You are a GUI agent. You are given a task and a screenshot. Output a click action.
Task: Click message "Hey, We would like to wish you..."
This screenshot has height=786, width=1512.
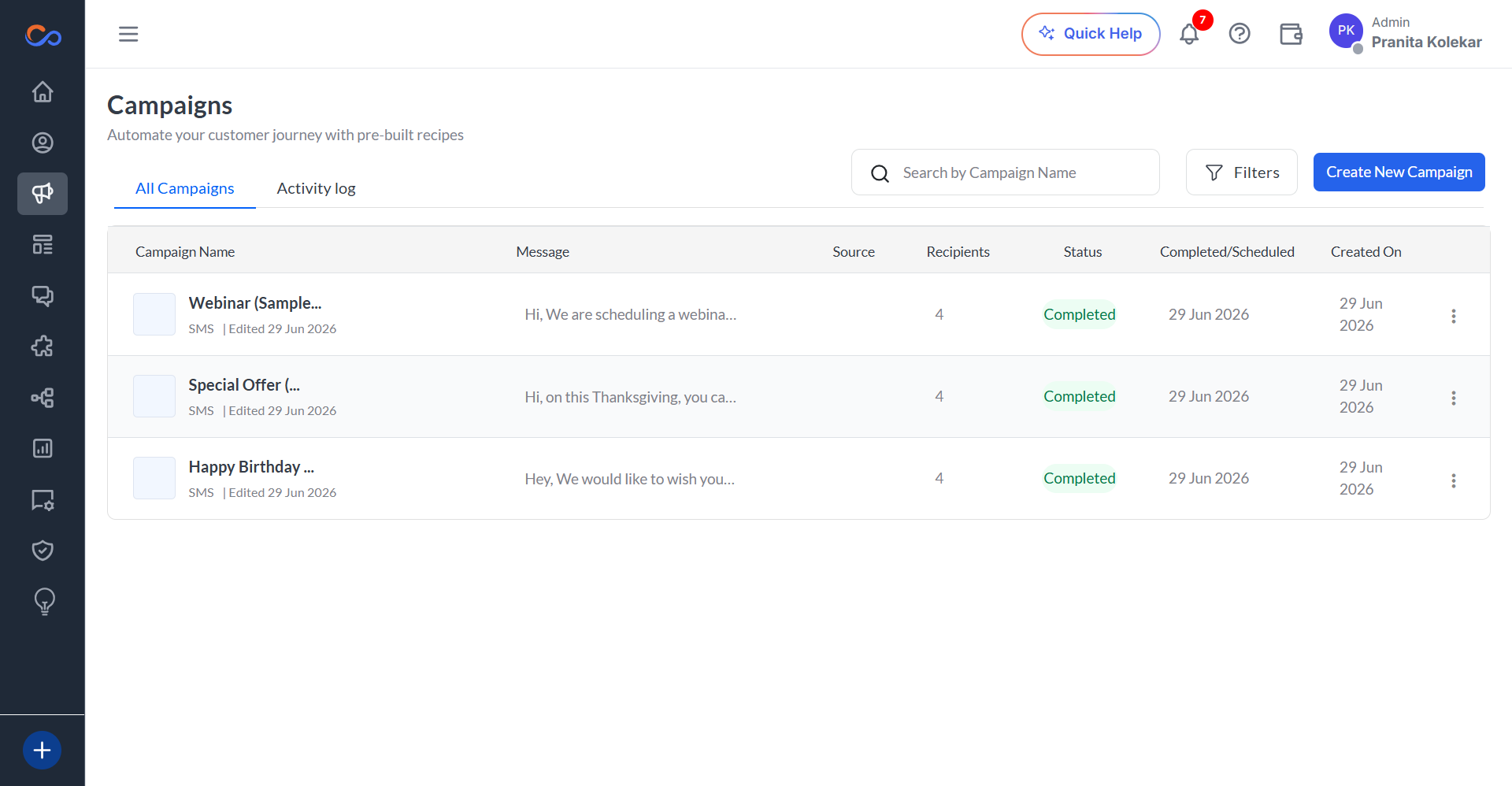tap(630, 479)
